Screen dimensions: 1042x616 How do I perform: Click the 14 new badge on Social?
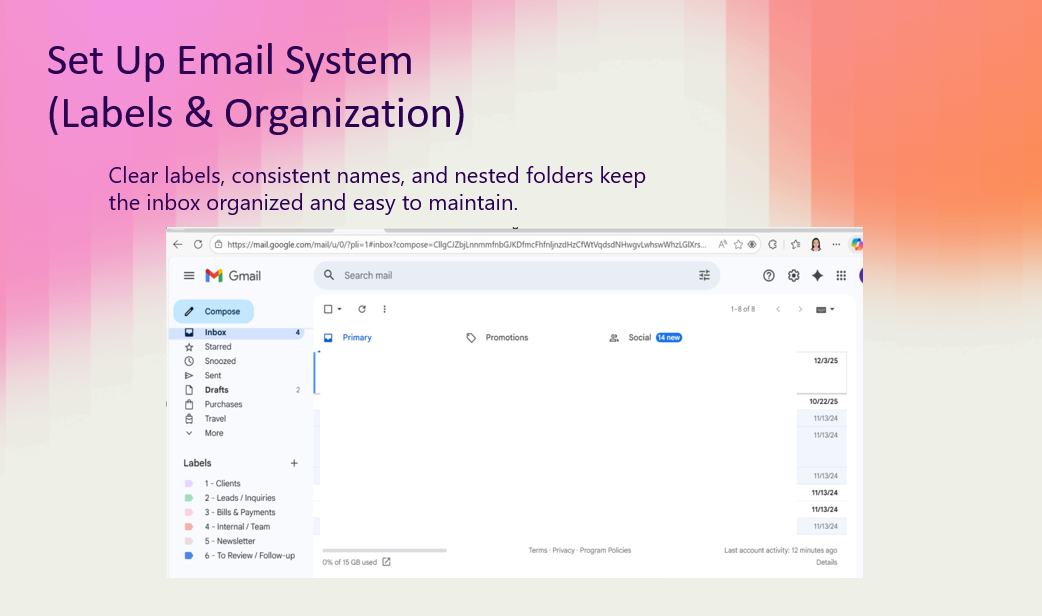pos(669,338)
